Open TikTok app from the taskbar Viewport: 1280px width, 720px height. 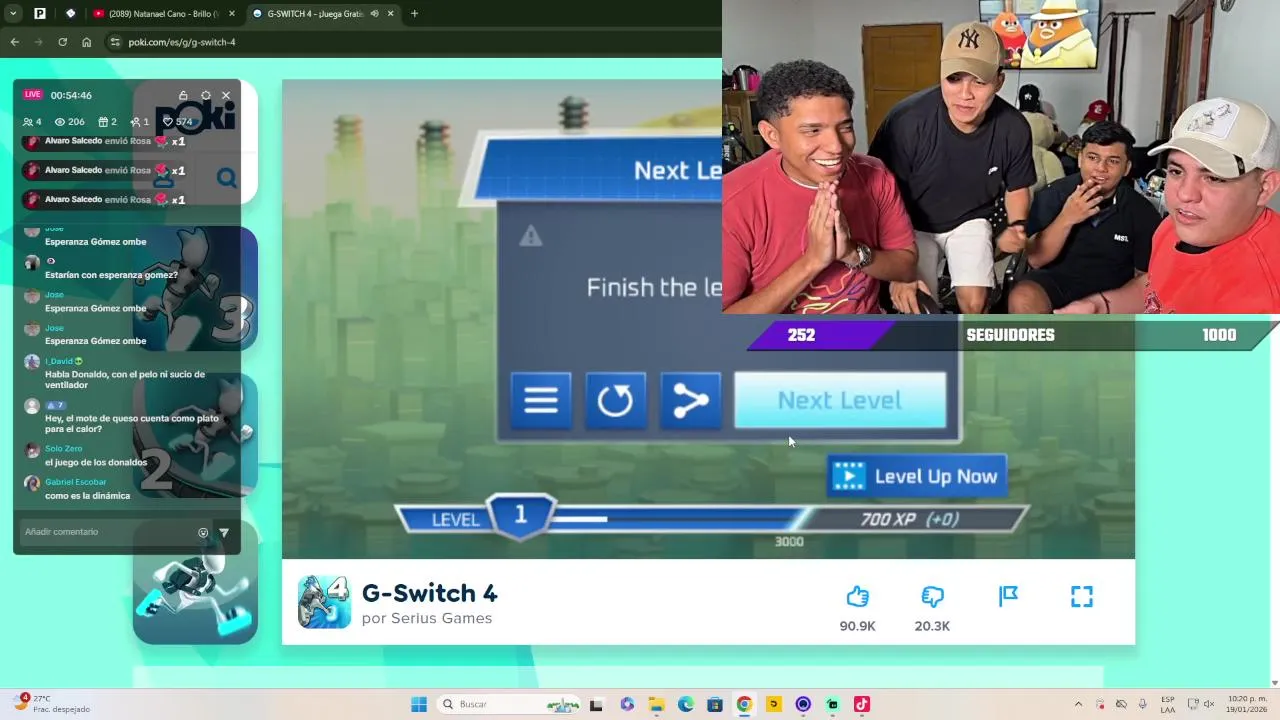861,704
